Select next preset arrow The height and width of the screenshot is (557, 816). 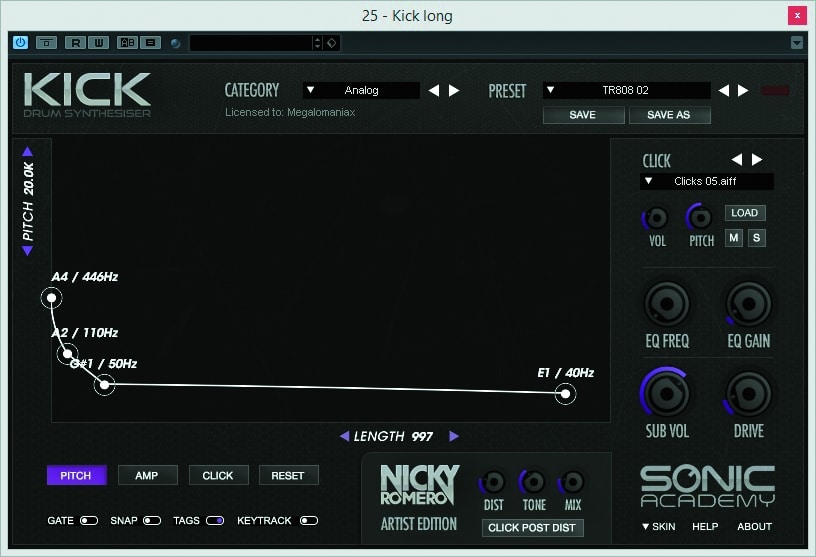743,91
